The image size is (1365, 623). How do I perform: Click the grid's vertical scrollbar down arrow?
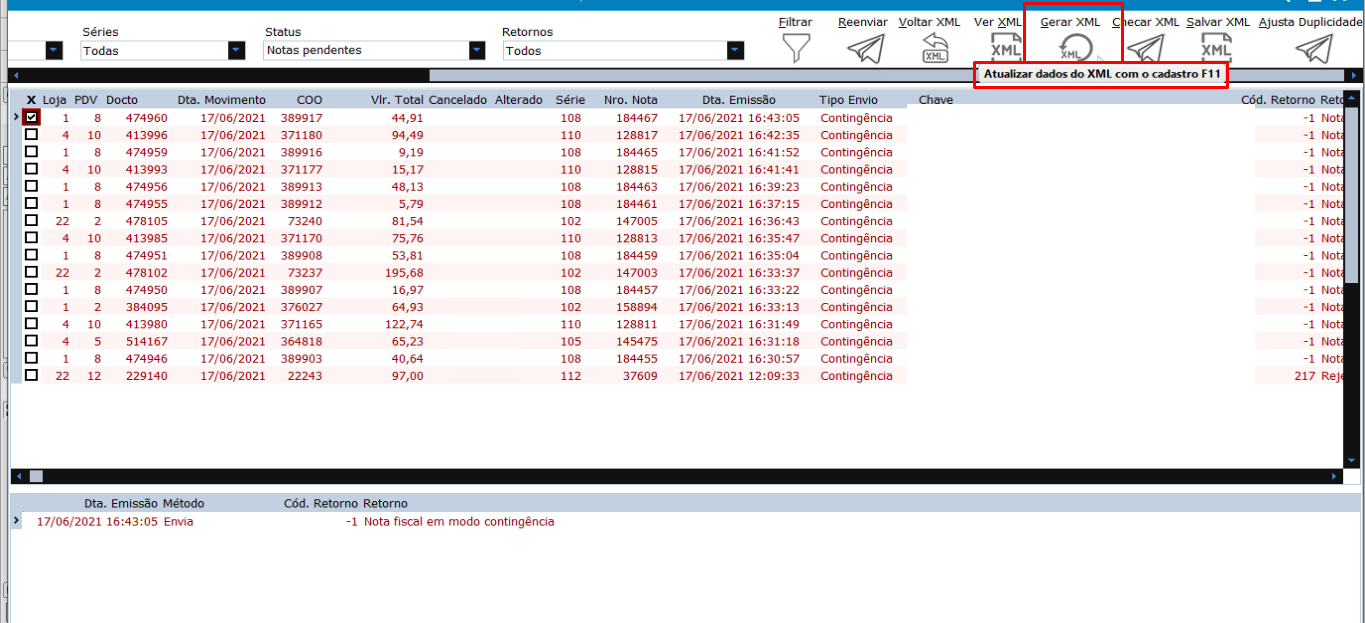(x=1351, y=460)
